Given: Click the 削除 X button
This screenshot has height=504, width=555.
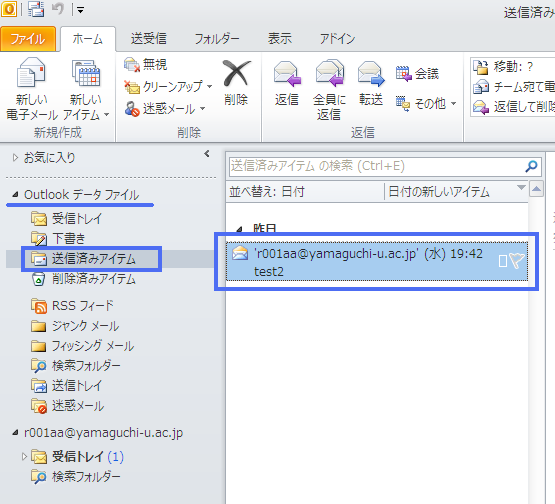Looking at the screenshot, I should (x=236, y=83).
